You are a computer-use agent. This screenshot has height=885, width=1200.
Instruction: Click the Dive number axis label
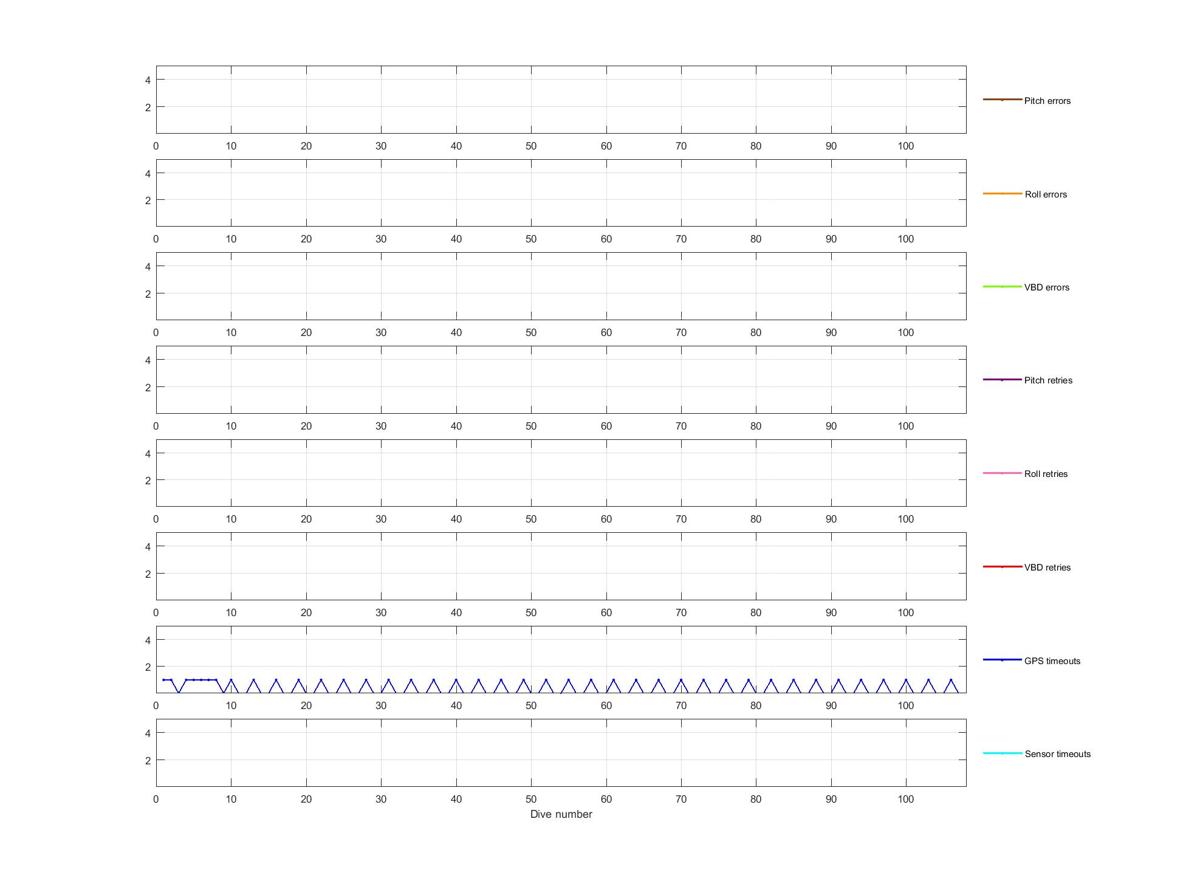click(561, 814)
